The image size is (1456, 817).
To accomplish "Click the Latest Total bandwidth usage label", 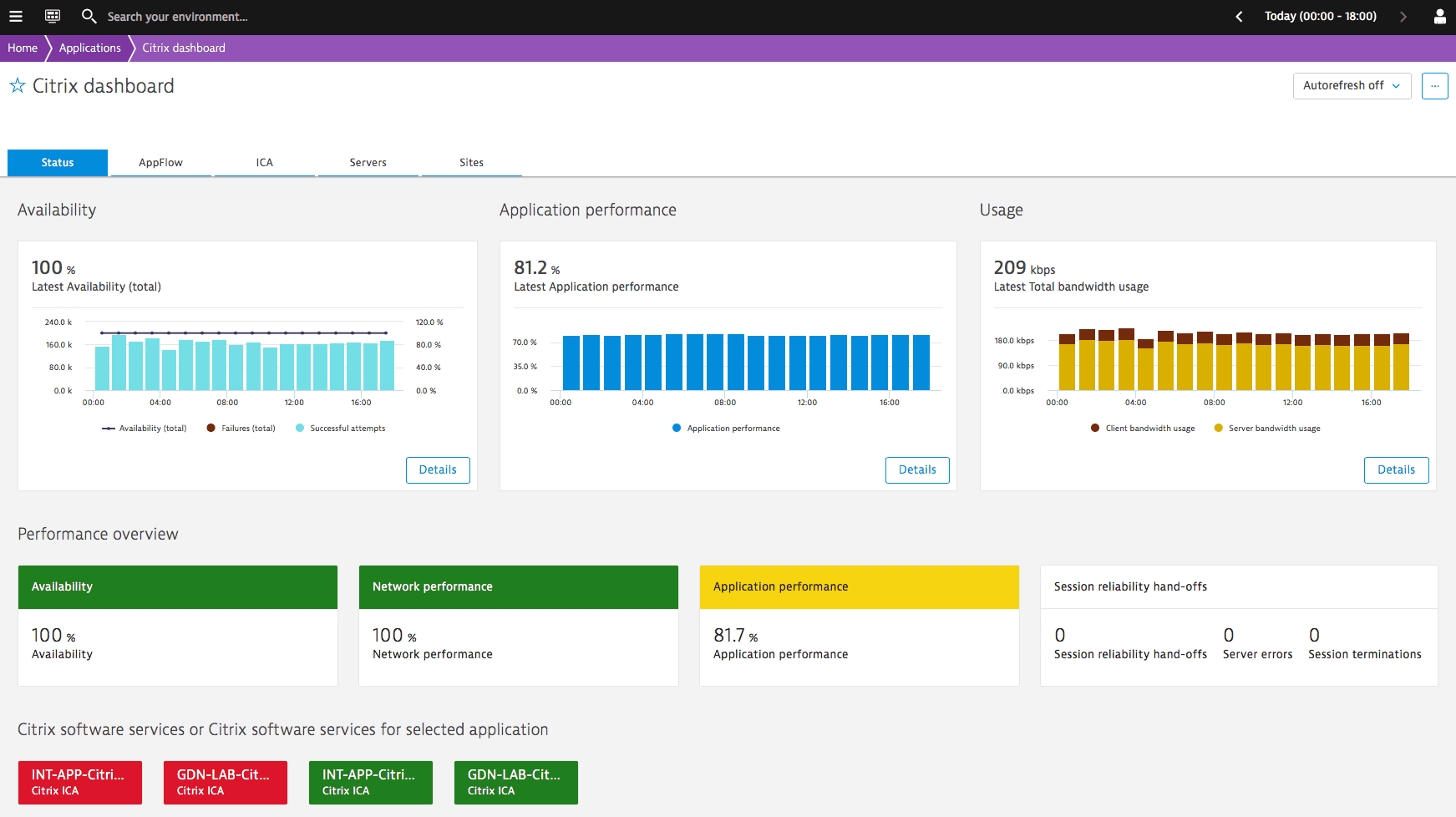I will click(x=1071, y=287).
